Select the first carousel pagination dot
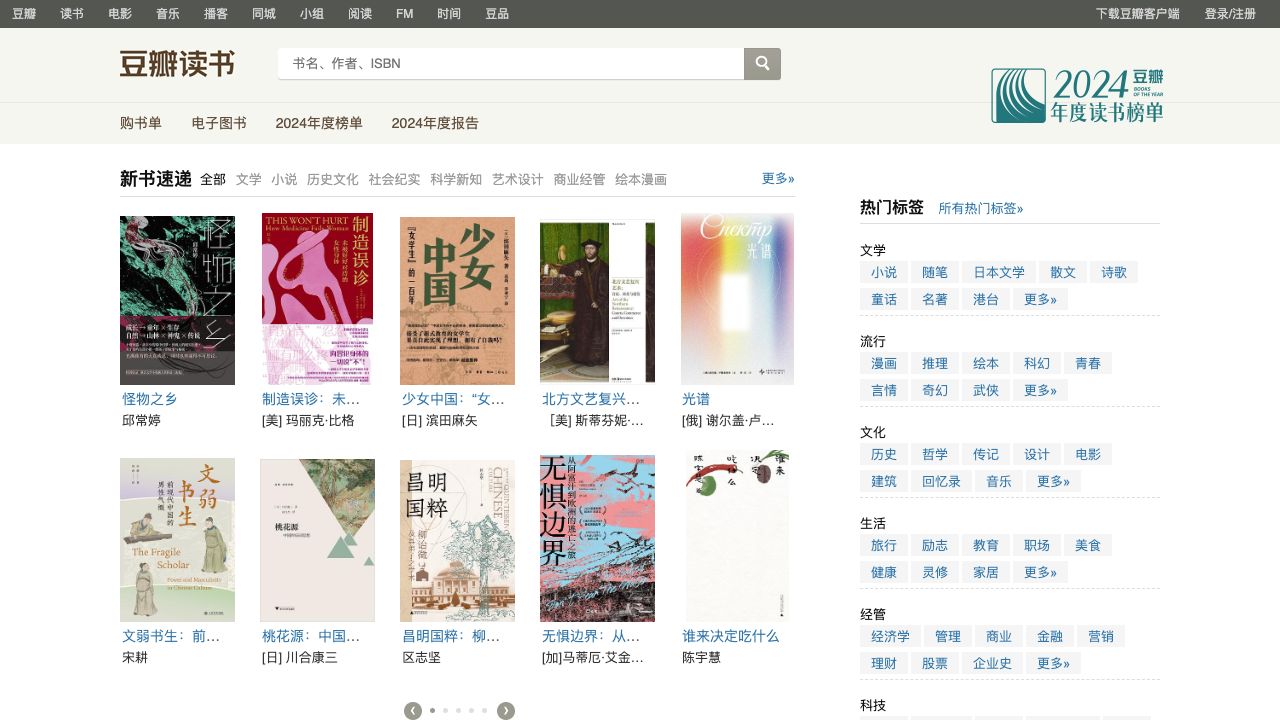This screenshot has width=1280, height=720. (432, 711)
